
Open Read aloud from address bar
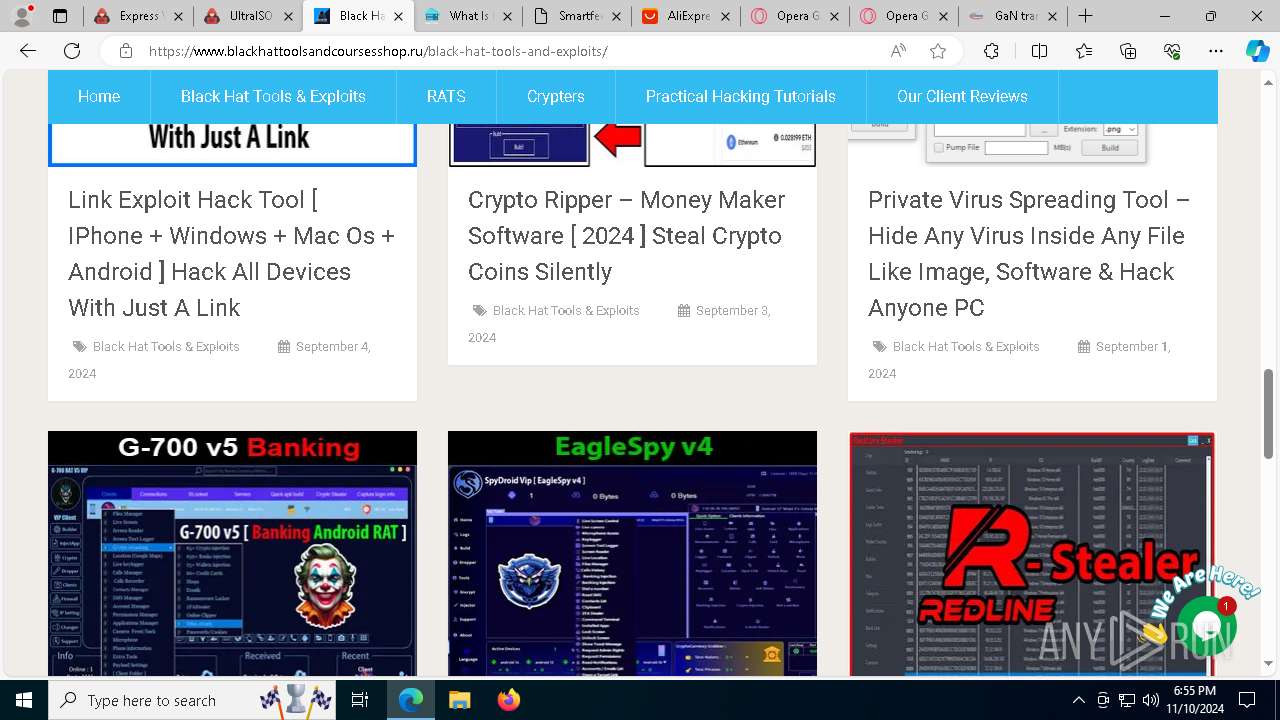[x=898, y=51]
